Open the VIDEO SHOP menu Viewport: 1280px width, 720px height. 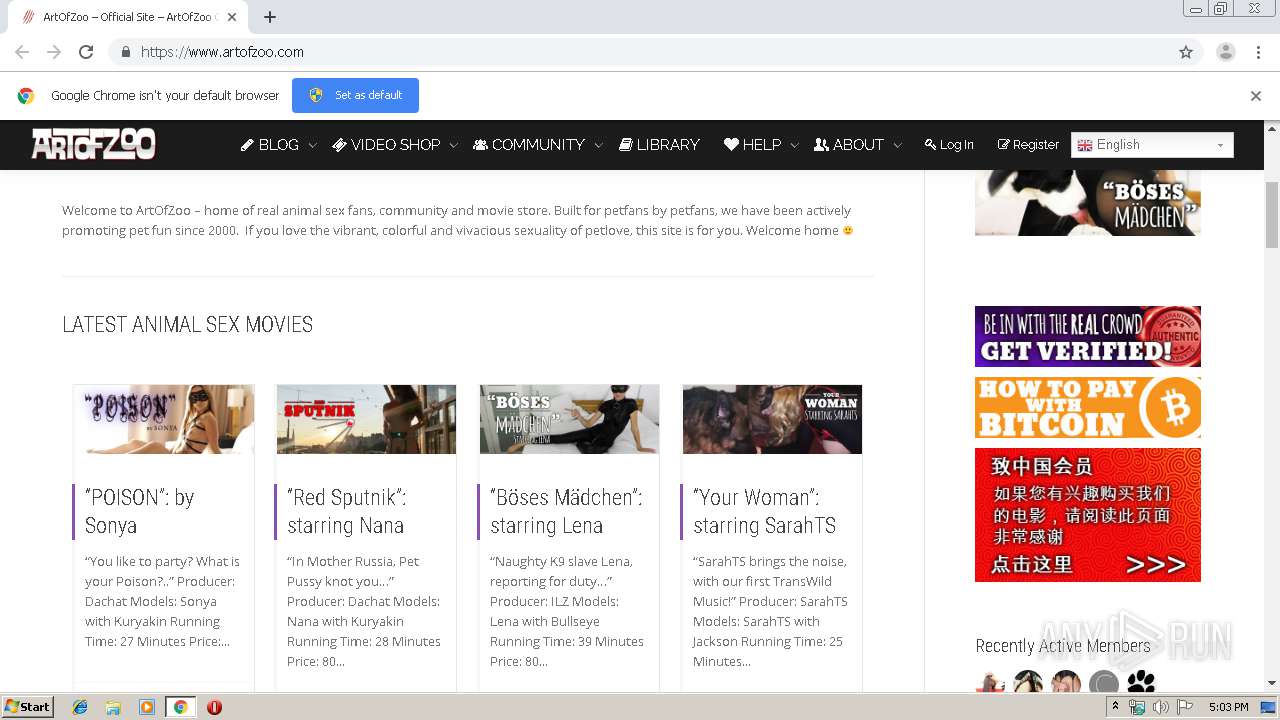coord(386,145)
